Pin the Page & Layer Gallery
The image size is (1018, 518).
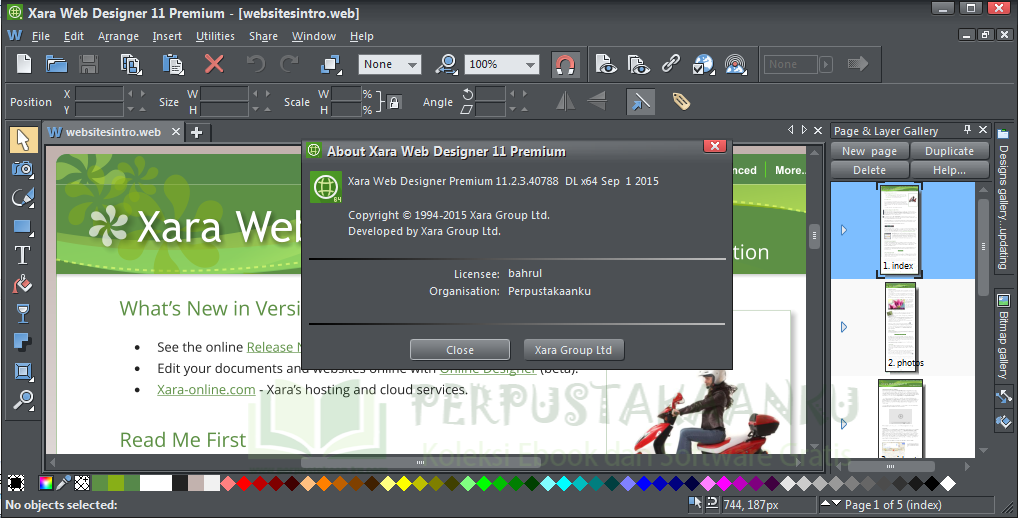click(967, 130)
